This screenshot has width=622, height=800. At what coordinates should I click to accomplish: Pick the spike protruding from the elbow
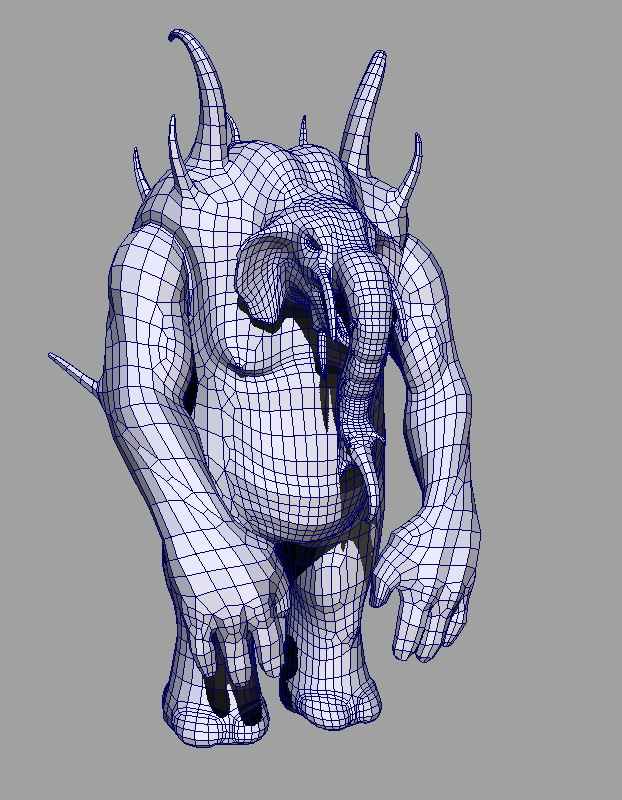[73, 372]
